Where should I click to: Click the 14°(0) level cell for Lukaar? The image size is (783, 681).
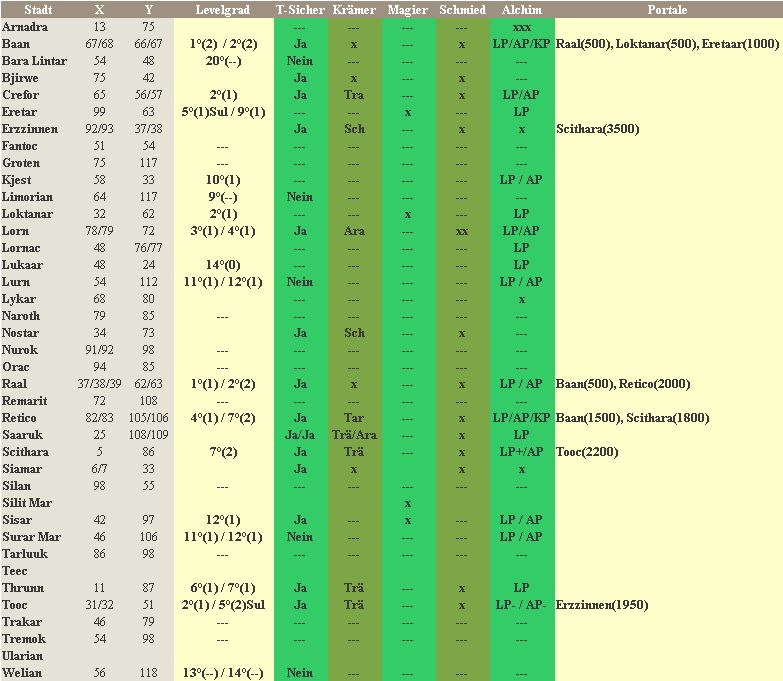[x=222, y=265]
